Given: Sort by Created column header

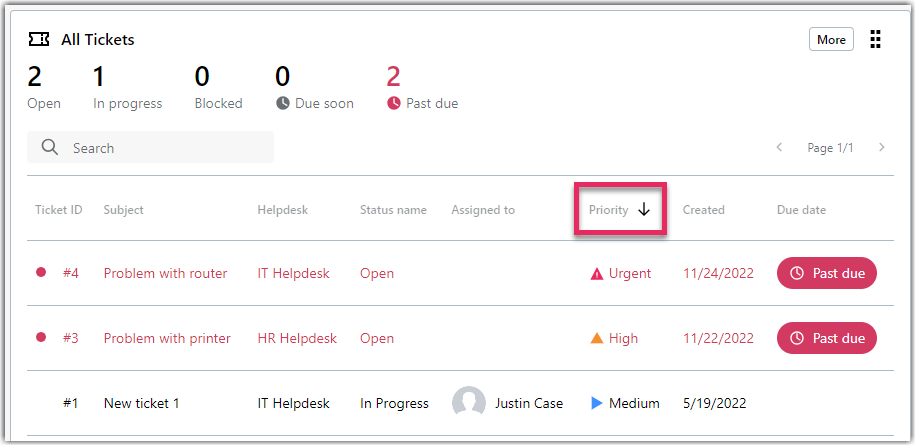Looking at the screenshot, I should coord(703,210).
